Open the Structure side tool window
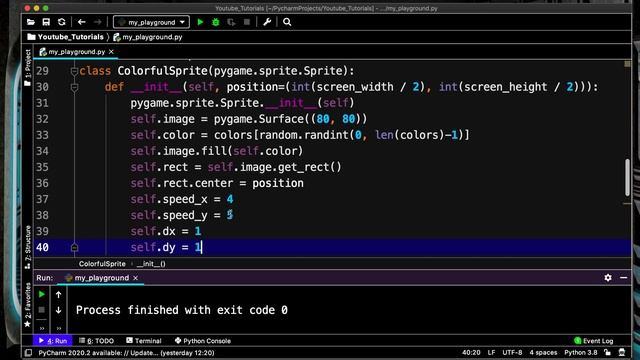This screenshot has height=360, width=640. click(x=27, y=247)
